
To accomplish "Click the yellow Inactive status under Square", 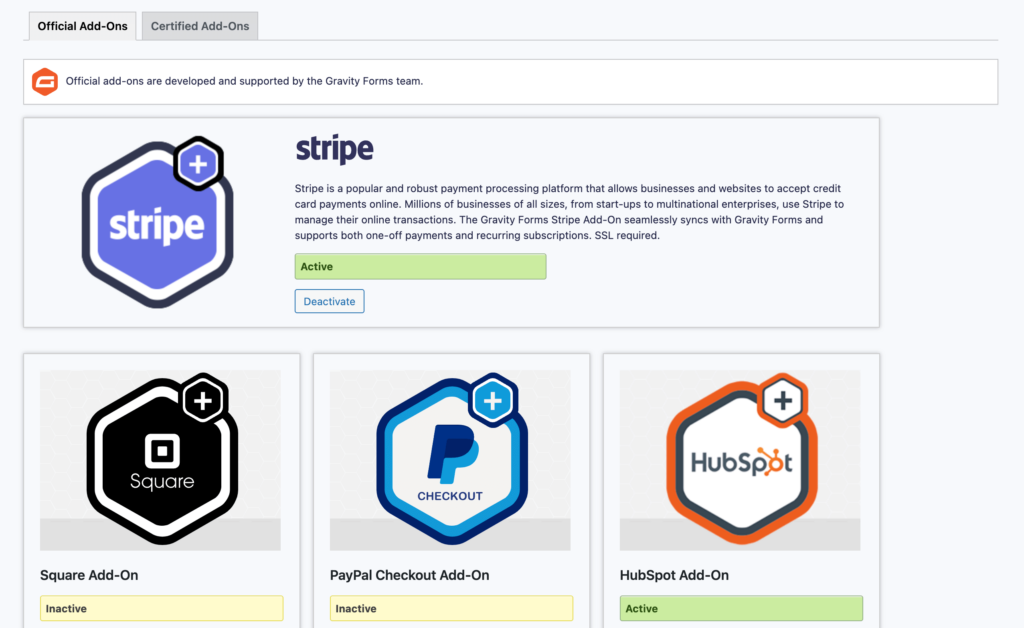I will pyautogui.click(x=161, y=608).
